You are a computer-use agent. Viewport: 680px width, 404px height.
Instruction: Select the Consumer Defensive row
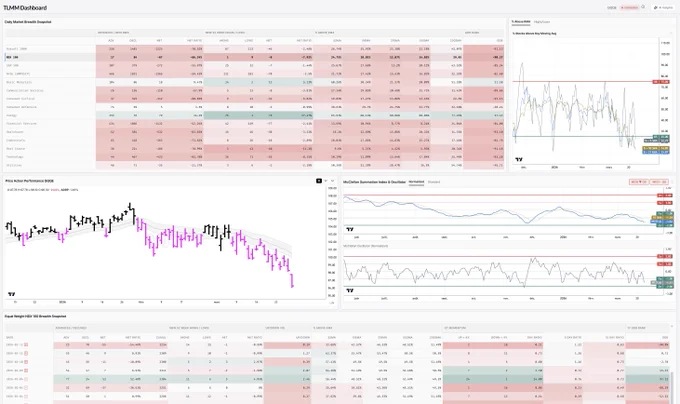(x=254, y=107)
